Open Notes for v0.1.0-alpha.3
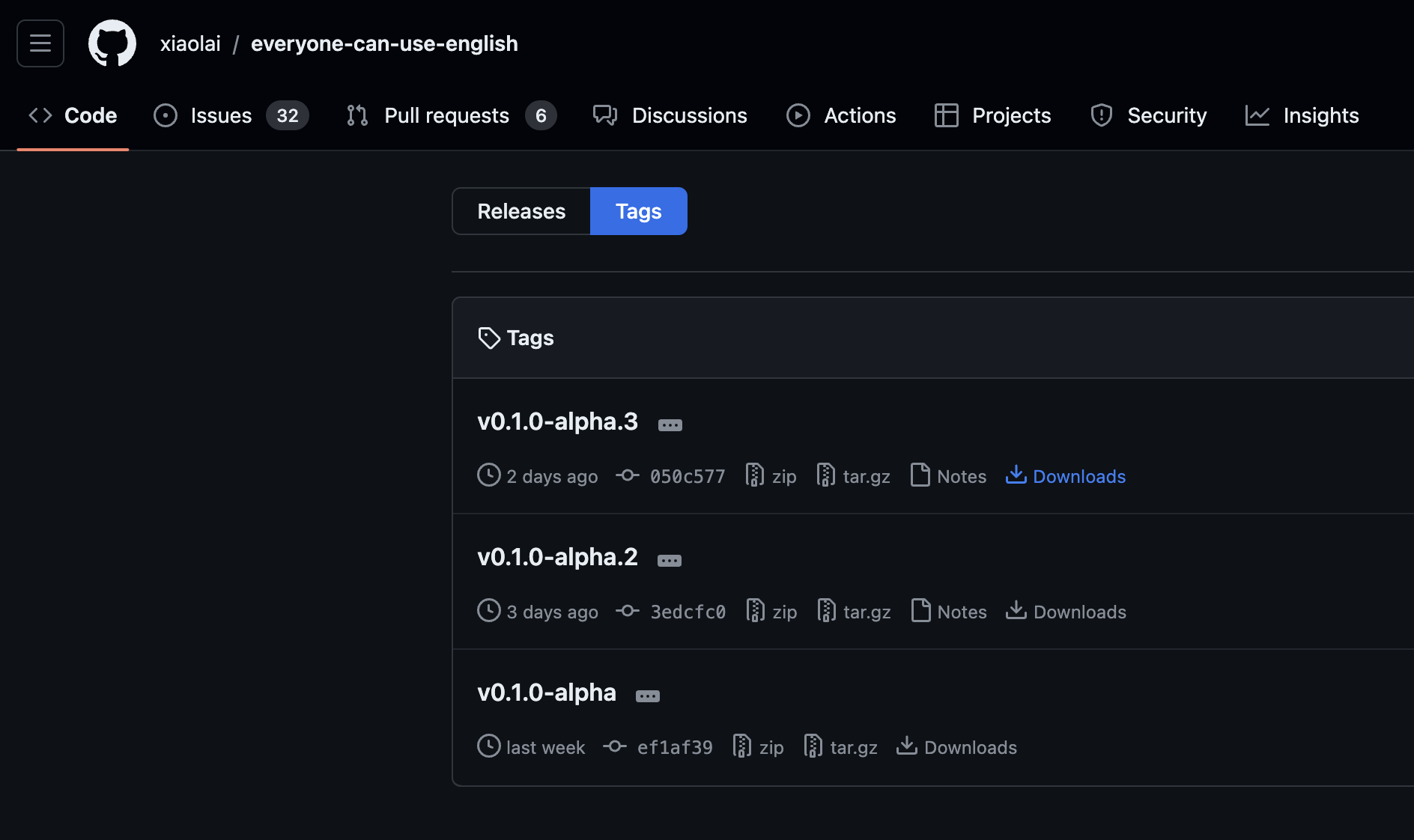The image size is (1414, 840). coord(948,476)
